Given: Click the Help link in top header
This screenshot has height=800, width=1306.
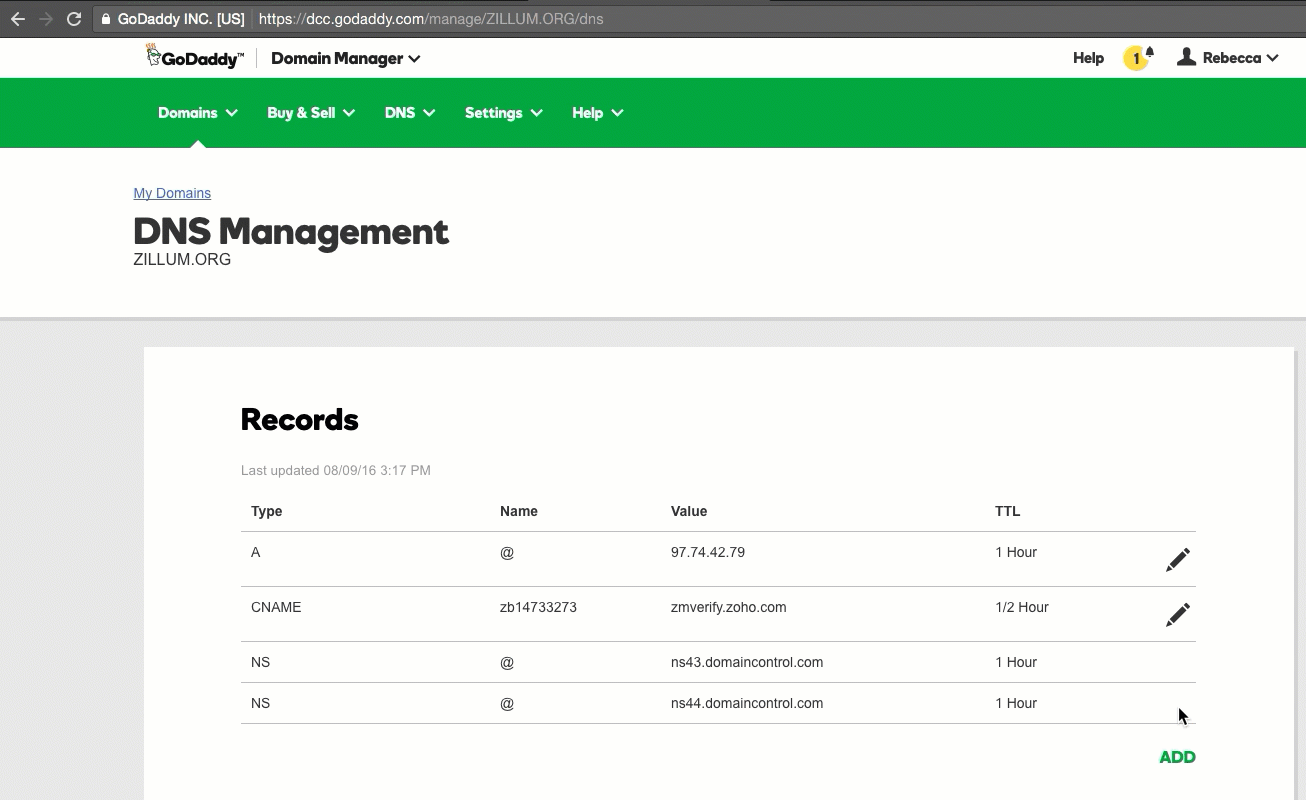Looking at the screenshot, I should point(1088,58).
